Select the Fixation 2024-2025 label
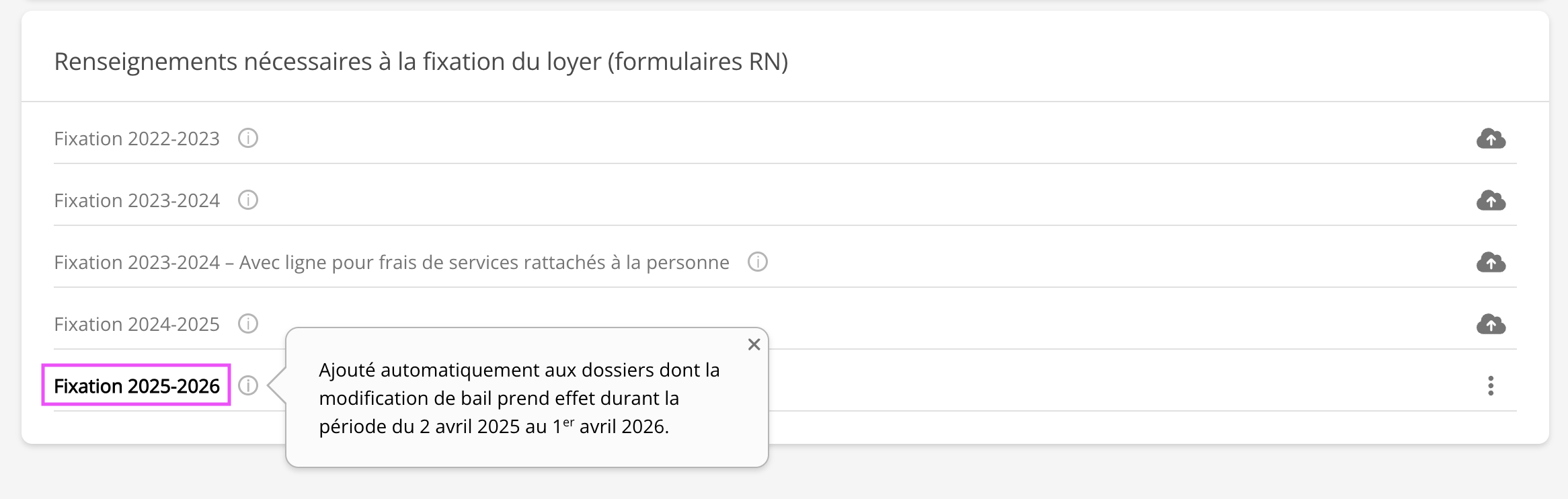The image size is (1568, 499). click(x=136, y=324)
